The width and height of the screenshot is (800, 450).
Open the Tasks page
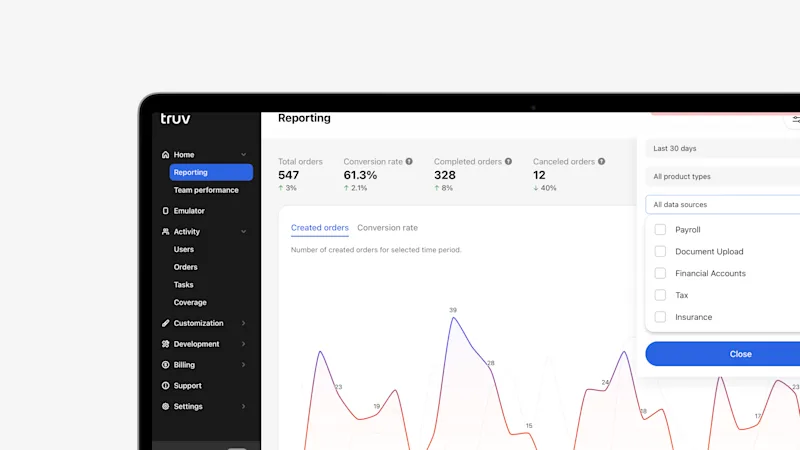[x=183, y=285]
